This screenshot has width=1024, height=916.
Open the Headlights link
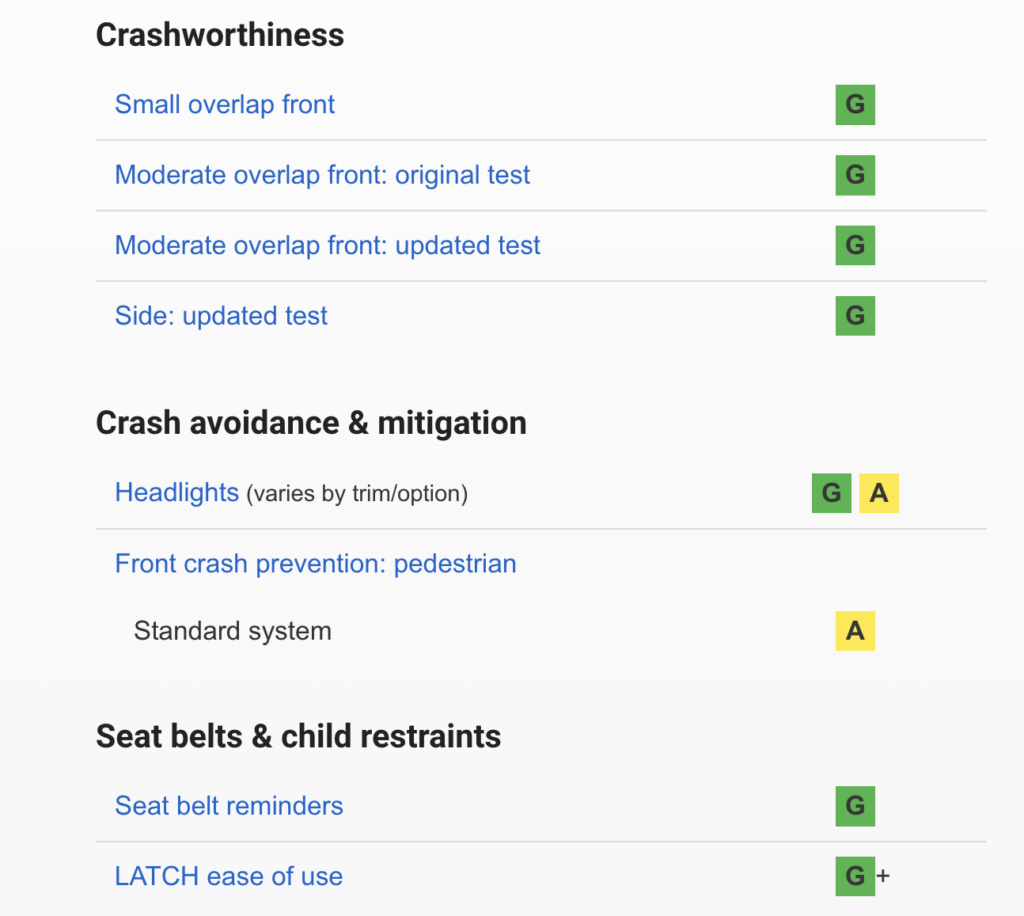(177, 493)
